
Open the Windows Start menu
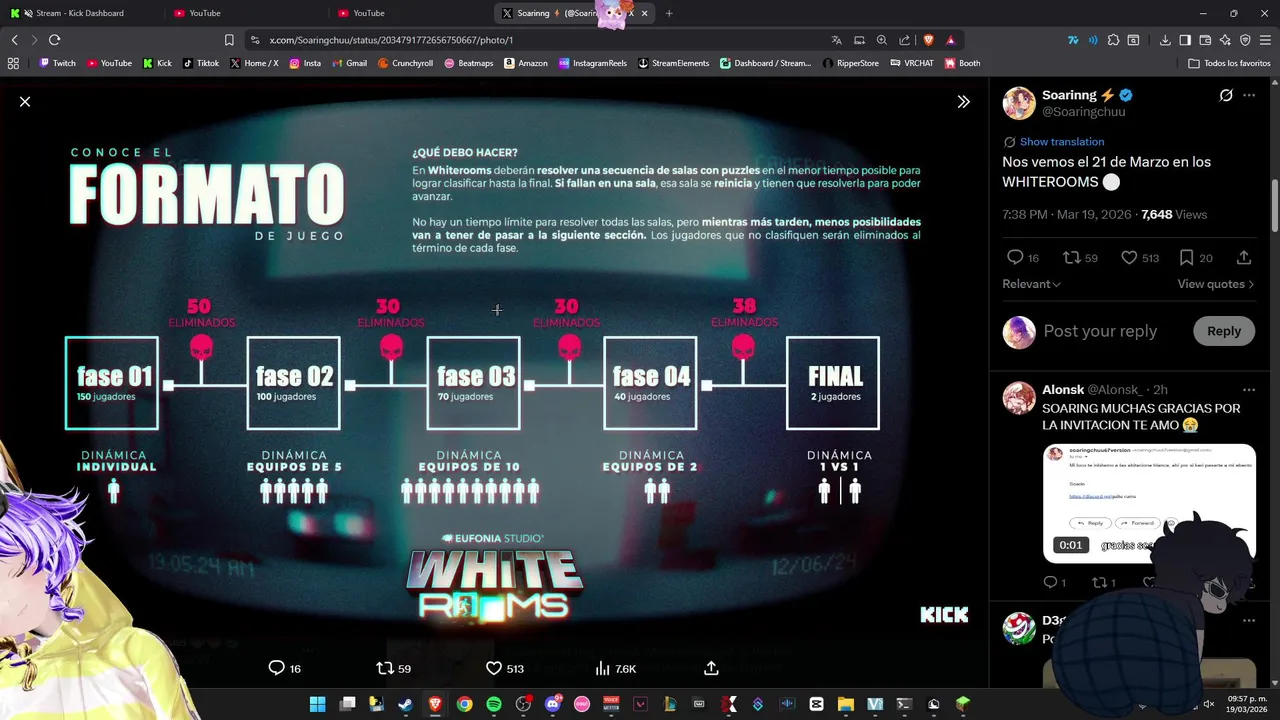click(x=317, y=704)
